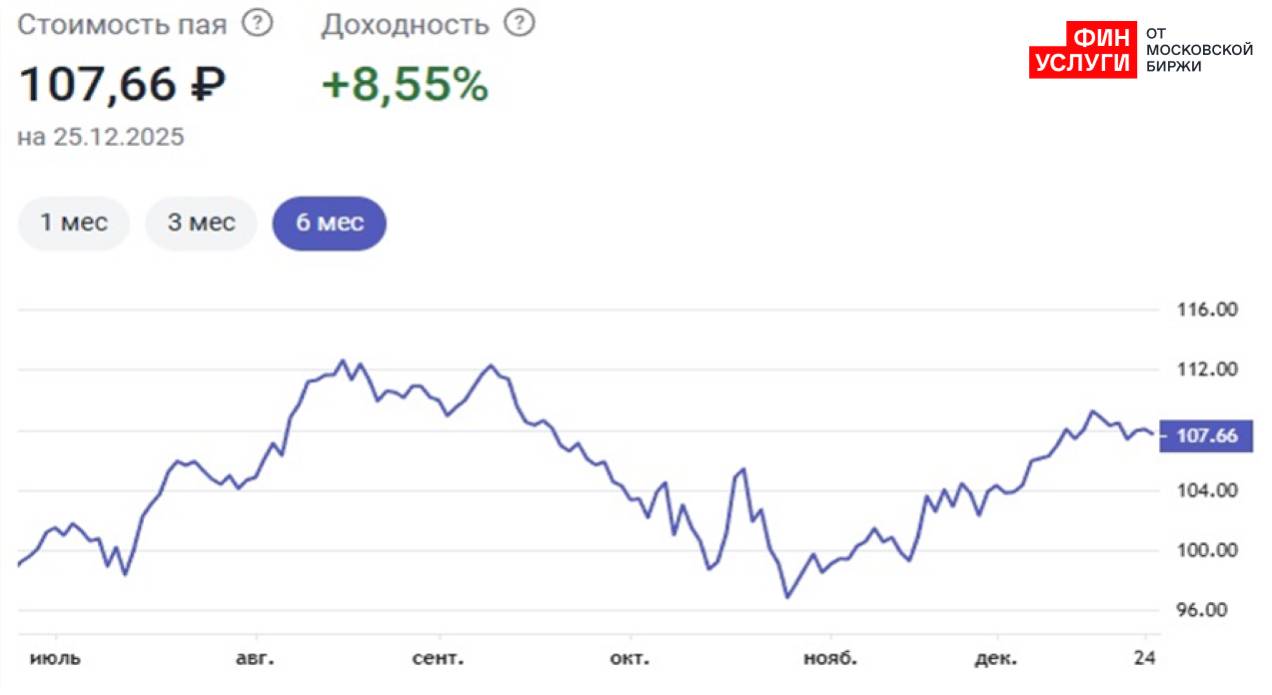1272x695 pixels.
Task: Click the help icon beside Стоимость пая
Action: point(257,24)
